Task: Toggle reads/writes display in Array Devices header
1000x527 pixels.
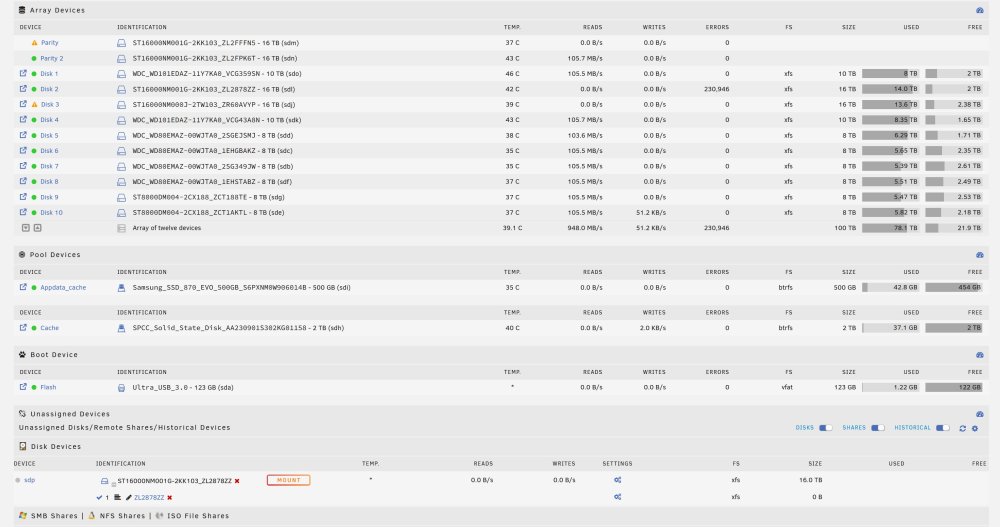Action: [980, 10]
